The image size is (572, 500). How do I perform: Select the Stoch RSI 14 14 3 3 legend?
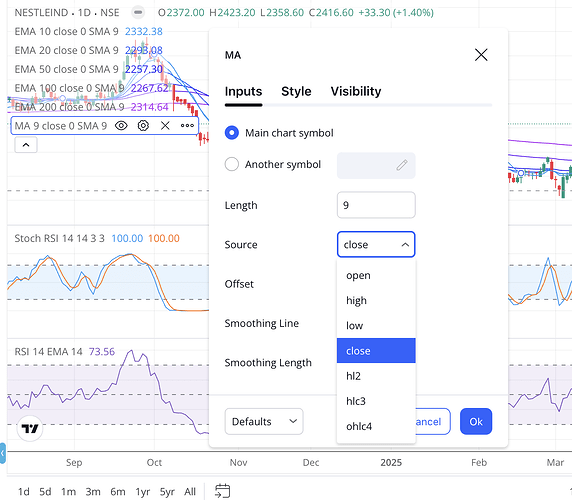(x=59, y=239)
